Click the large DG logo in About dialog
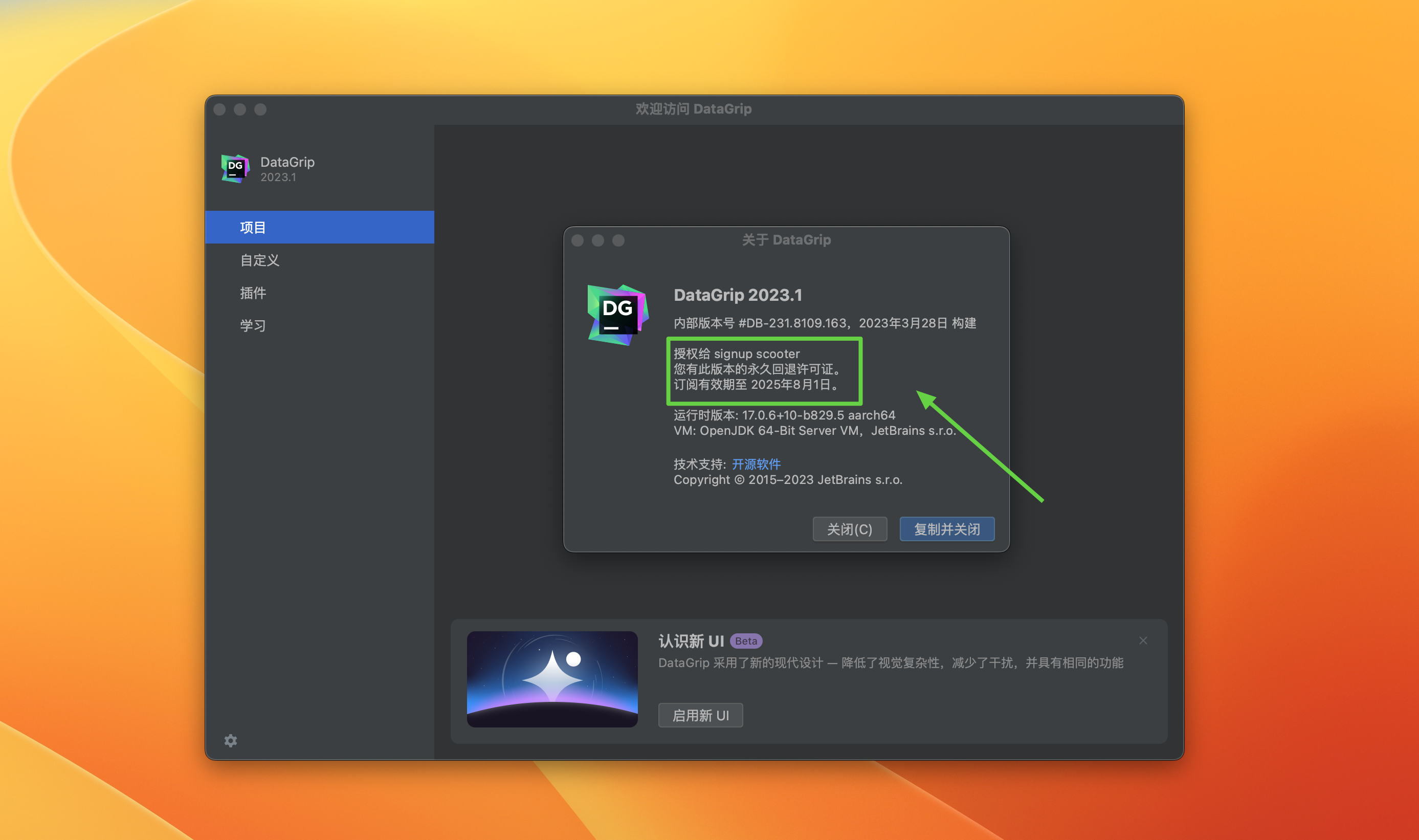This screenshot has height=840, width=1419. point(617,315)
